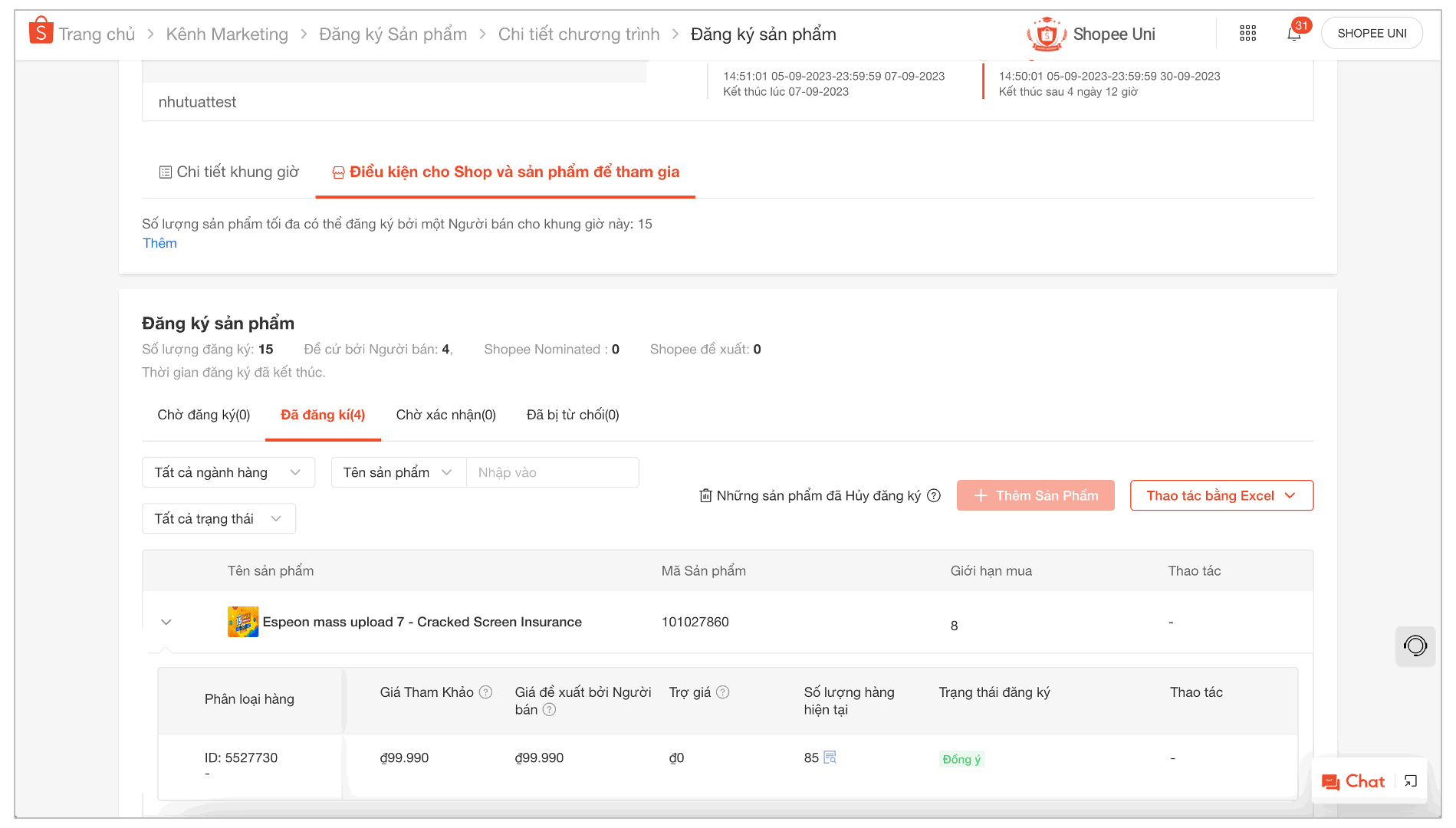Screen dimensions: 1456x828
Task: Open the notifications bell icon
Action: (1296, 33)
